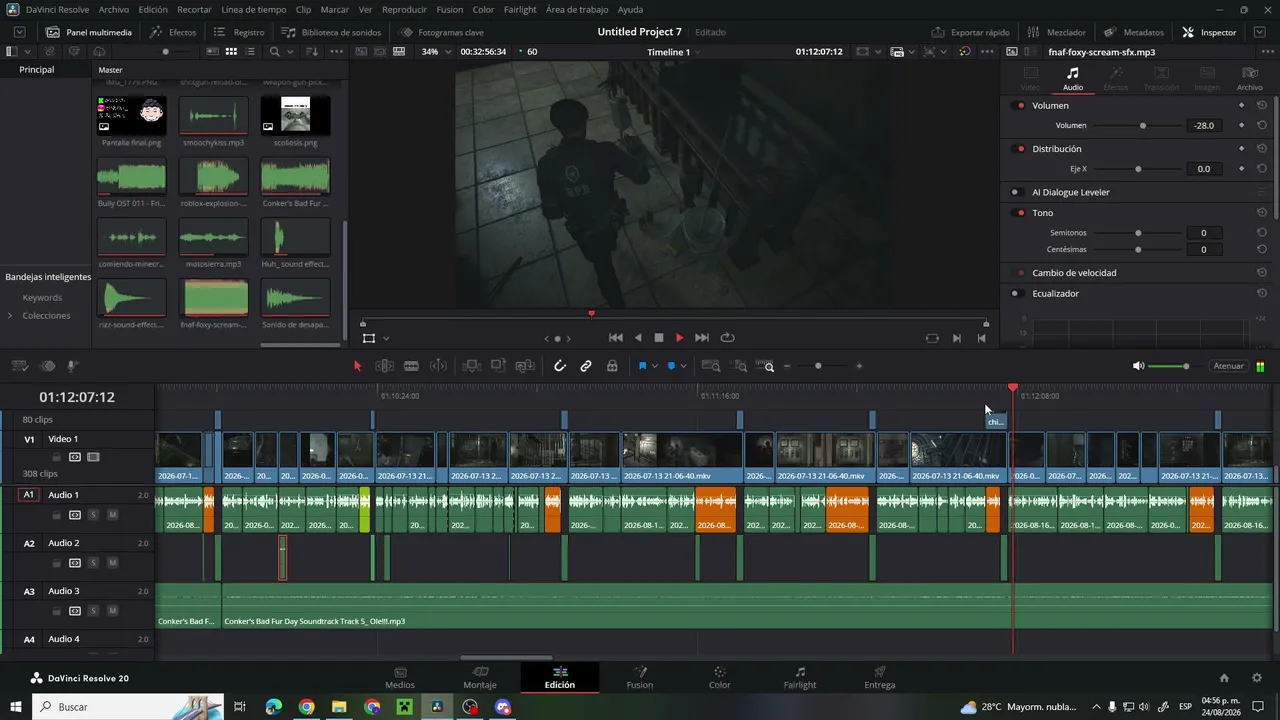1280x720 pixels.
Task: Mute the Audio 2 track
Action: (x=112, y=563)
